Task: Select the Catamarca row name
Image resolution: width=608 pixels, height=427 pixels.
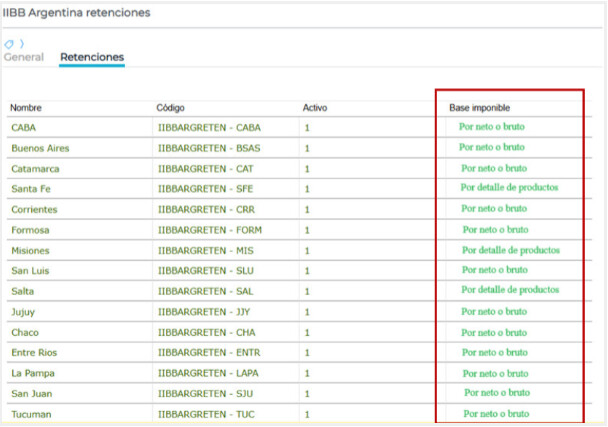Action: click(35, 169)
